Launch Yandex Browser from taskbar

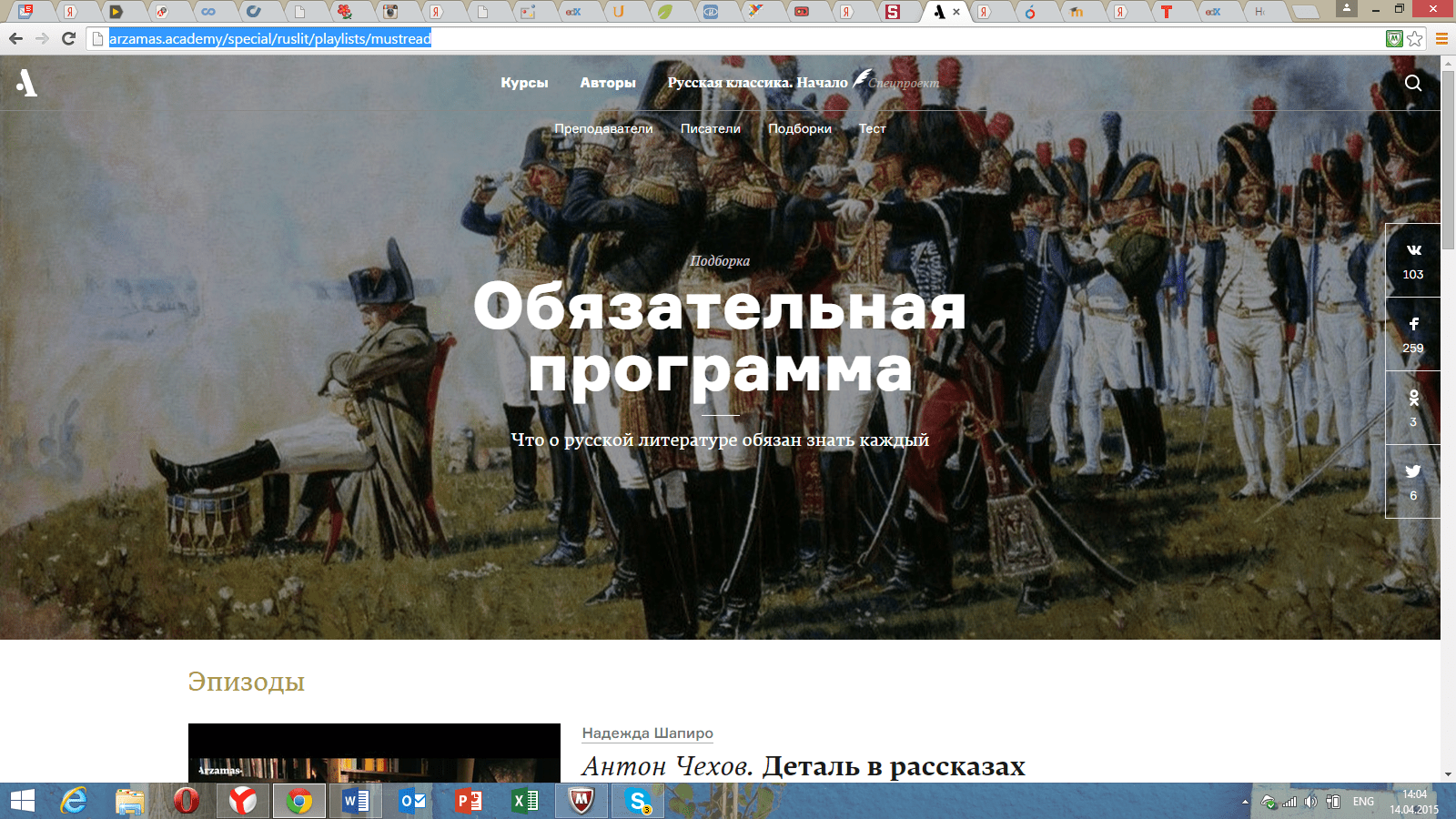(243, 801)
